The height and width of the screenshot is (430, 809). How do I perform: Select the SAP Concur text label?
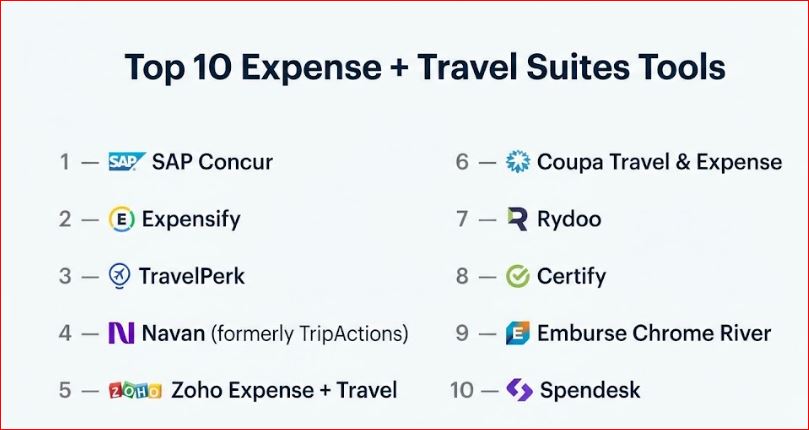(212, 162)
